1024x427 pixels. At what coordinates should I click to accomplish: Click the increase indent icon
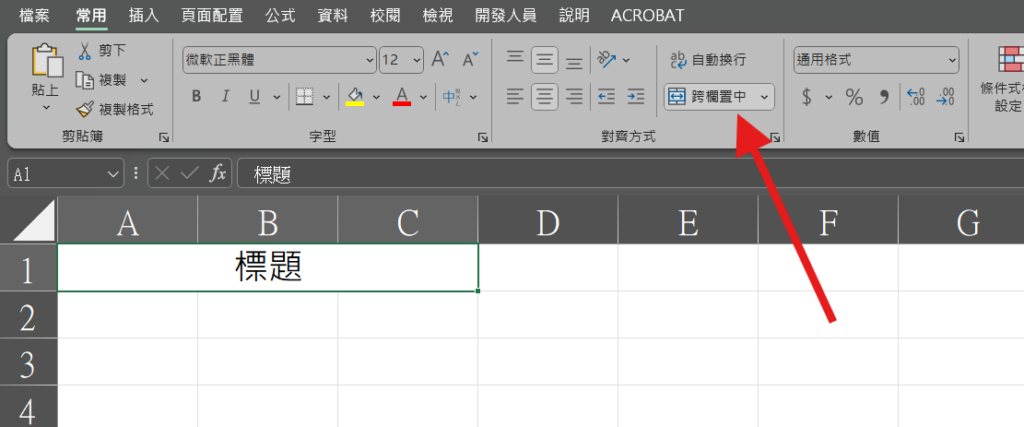(x=635, y=97)
